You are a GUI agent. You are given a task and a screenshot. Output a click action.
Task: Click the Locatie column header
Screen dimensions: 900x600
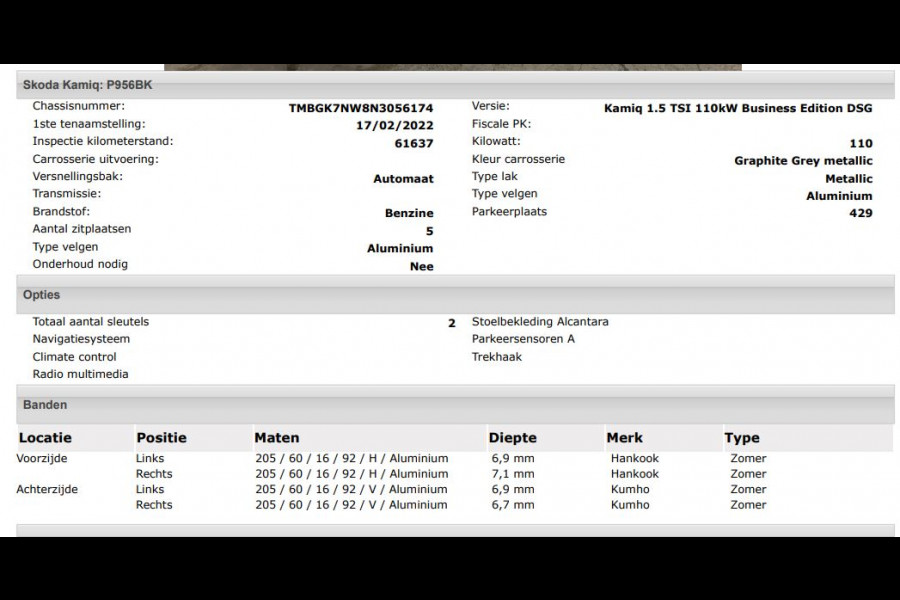coord(45,438)
